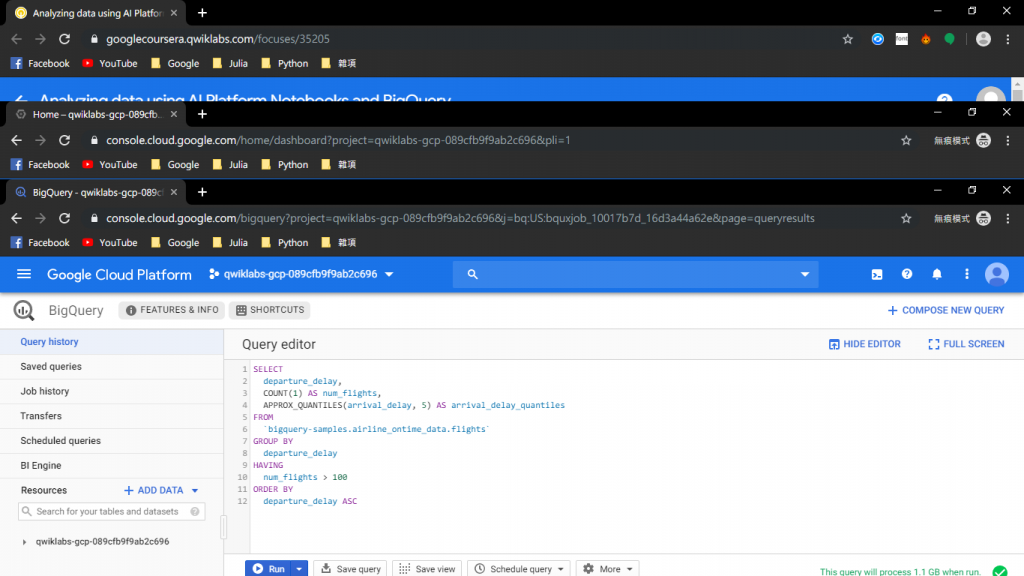Open Julia bookmark folder in Home dashboard window

coord(230,165)
